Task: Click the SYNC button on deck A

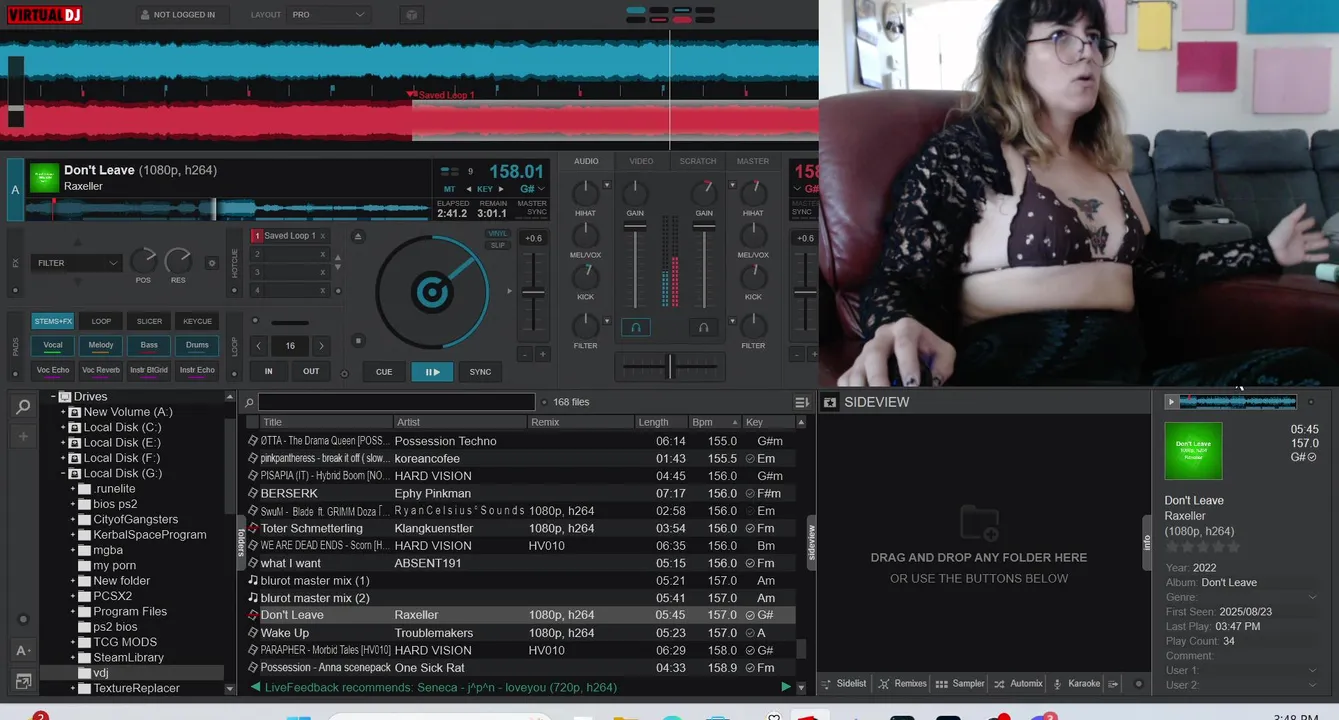Action: click(x=480, y=371)
